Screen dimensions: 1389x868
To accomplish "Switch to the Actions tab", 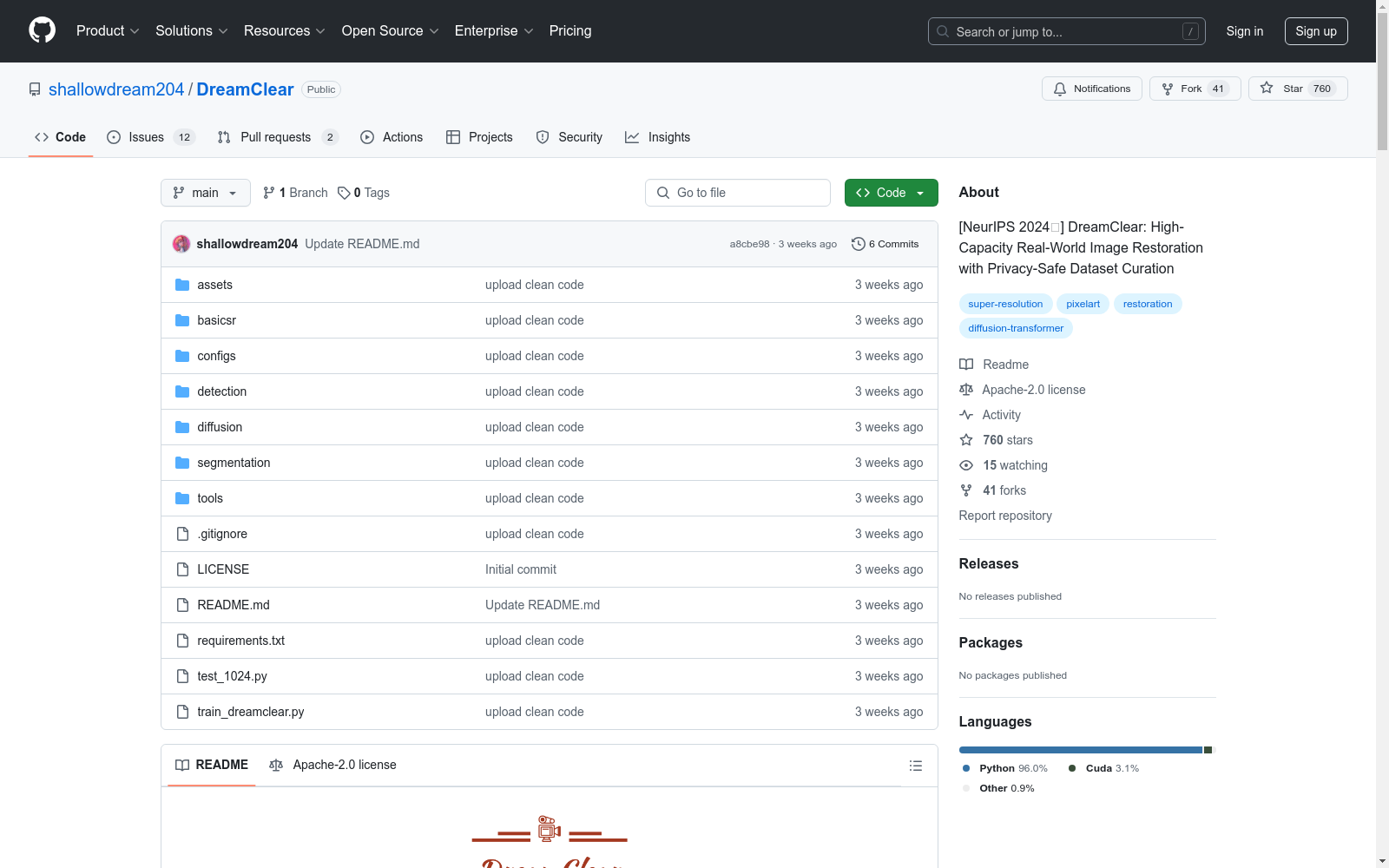I will [x=392, y=137].
